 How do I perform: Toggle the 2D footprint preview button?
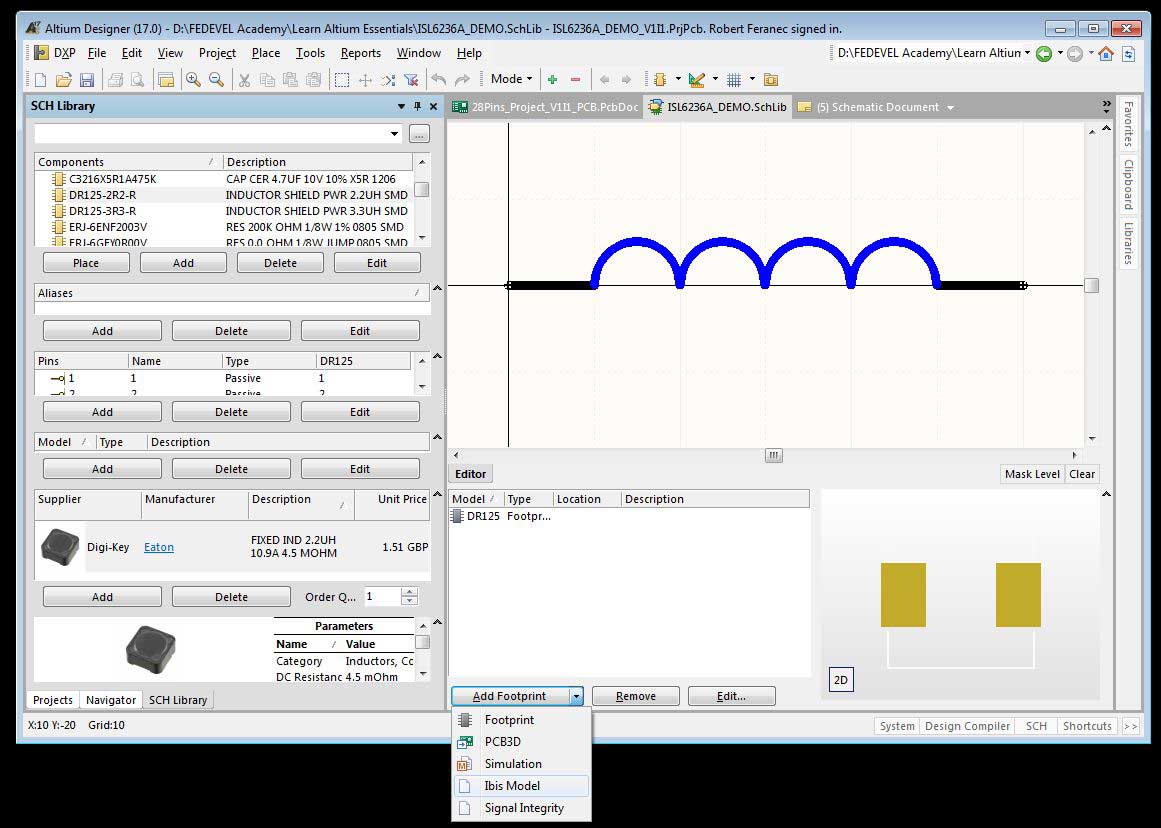point(841,680)
